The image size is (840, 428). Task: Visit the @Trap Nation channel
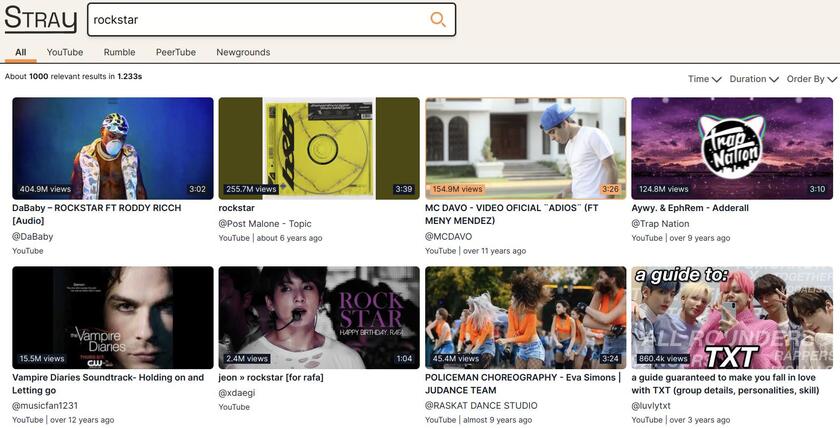click(661, 223)
